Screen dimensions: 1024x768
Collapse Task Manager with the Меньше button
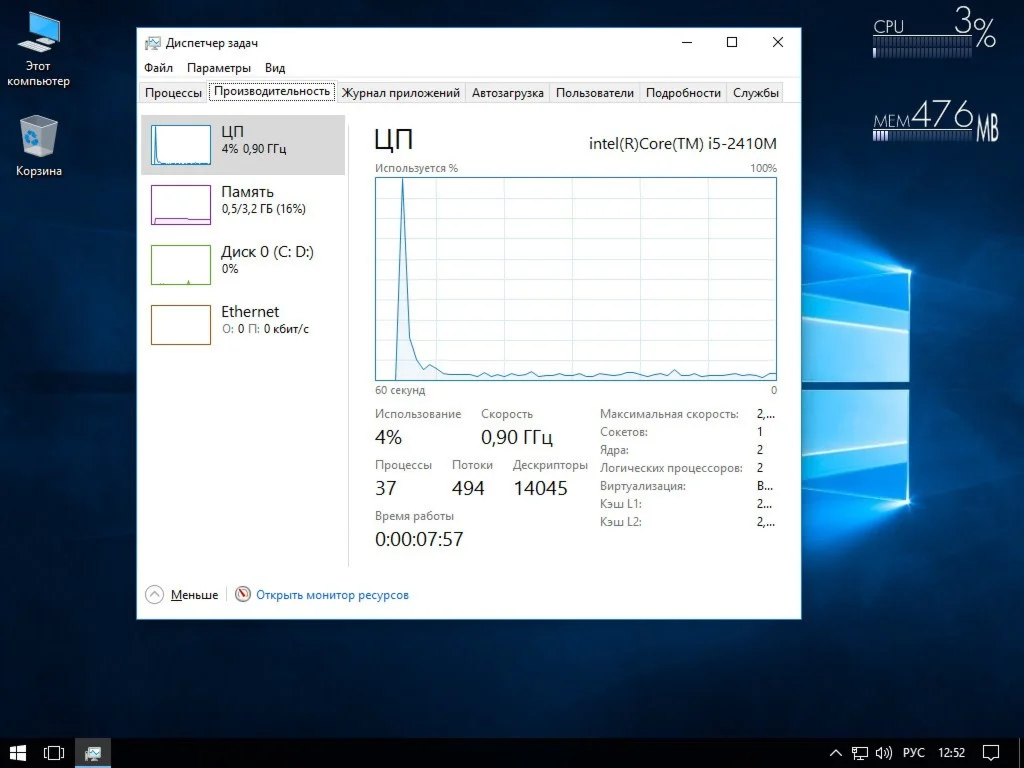coord(183,595)
